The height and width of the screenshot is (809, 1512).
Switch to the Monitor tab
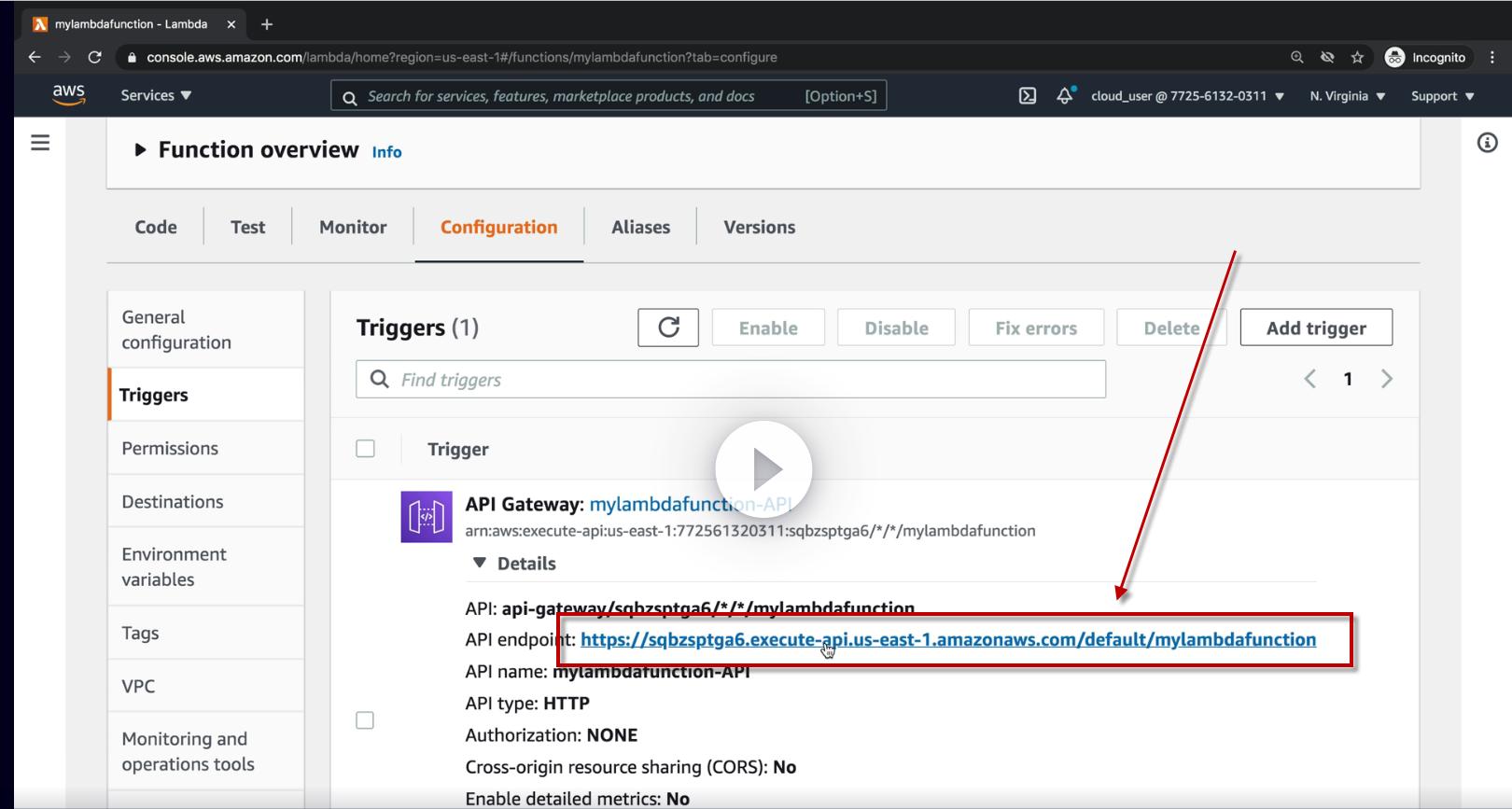click(353, 227)
